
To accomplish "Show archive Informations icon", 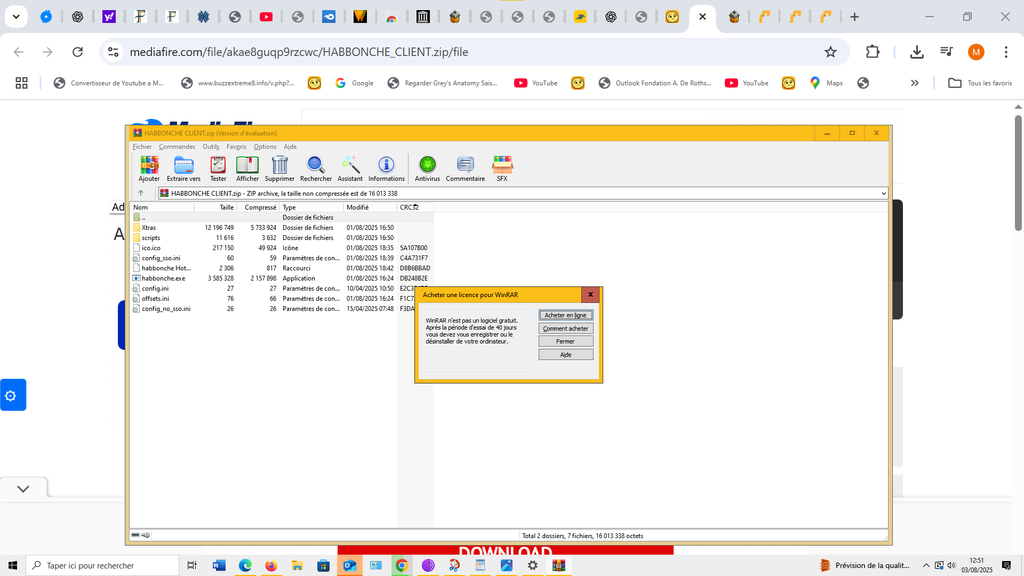I will point(386,167).
